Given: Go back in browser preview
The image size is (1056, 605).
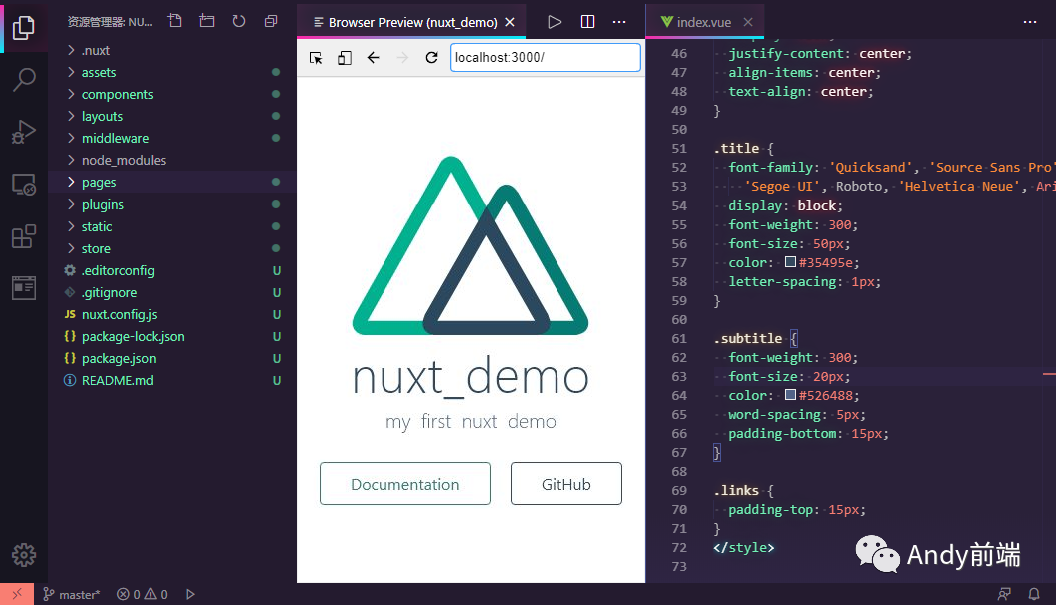Looking at the screenshot, I should 374,58.
